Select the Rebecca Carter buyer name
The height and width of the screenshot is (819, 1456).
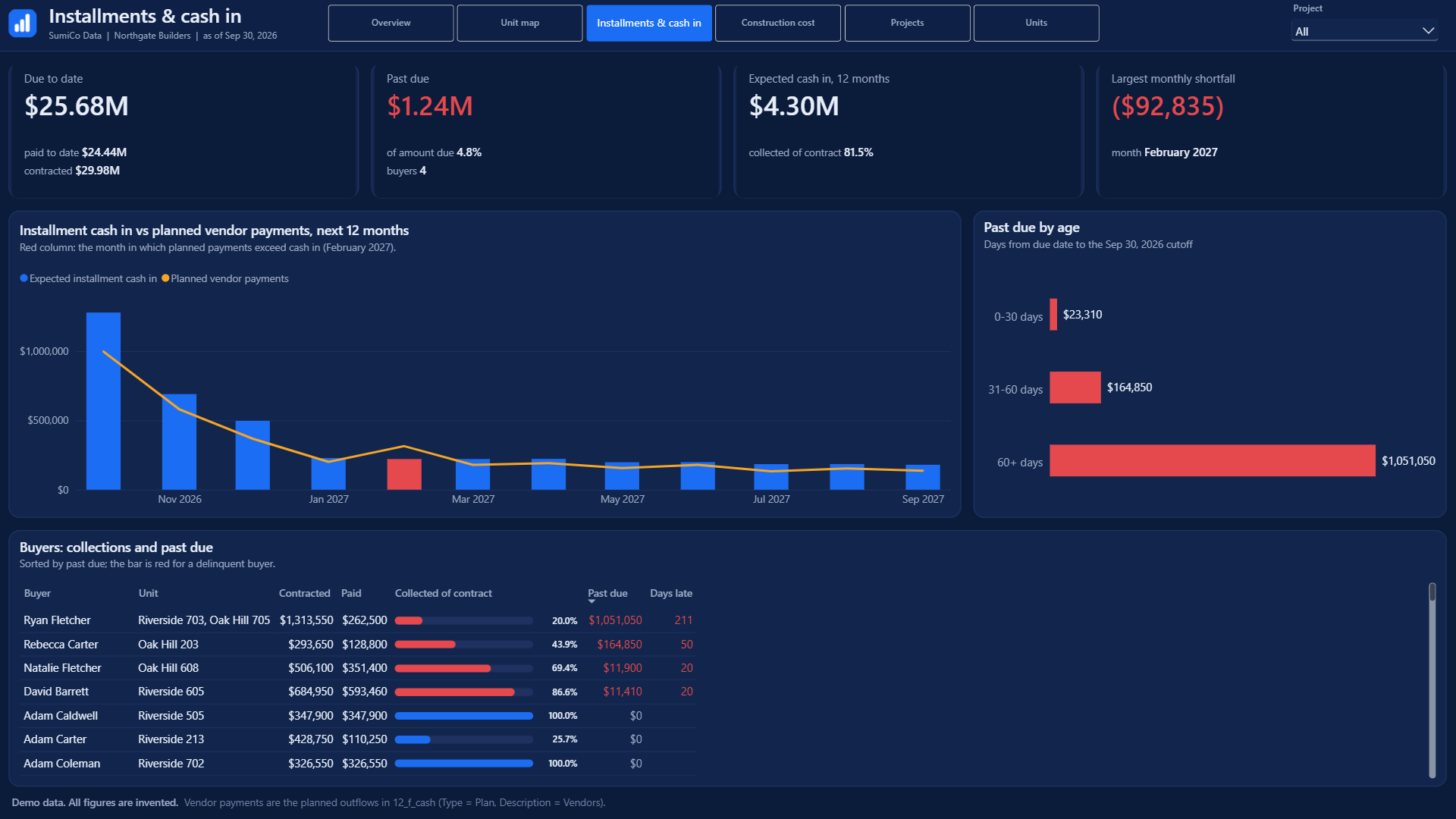(61, 645)
